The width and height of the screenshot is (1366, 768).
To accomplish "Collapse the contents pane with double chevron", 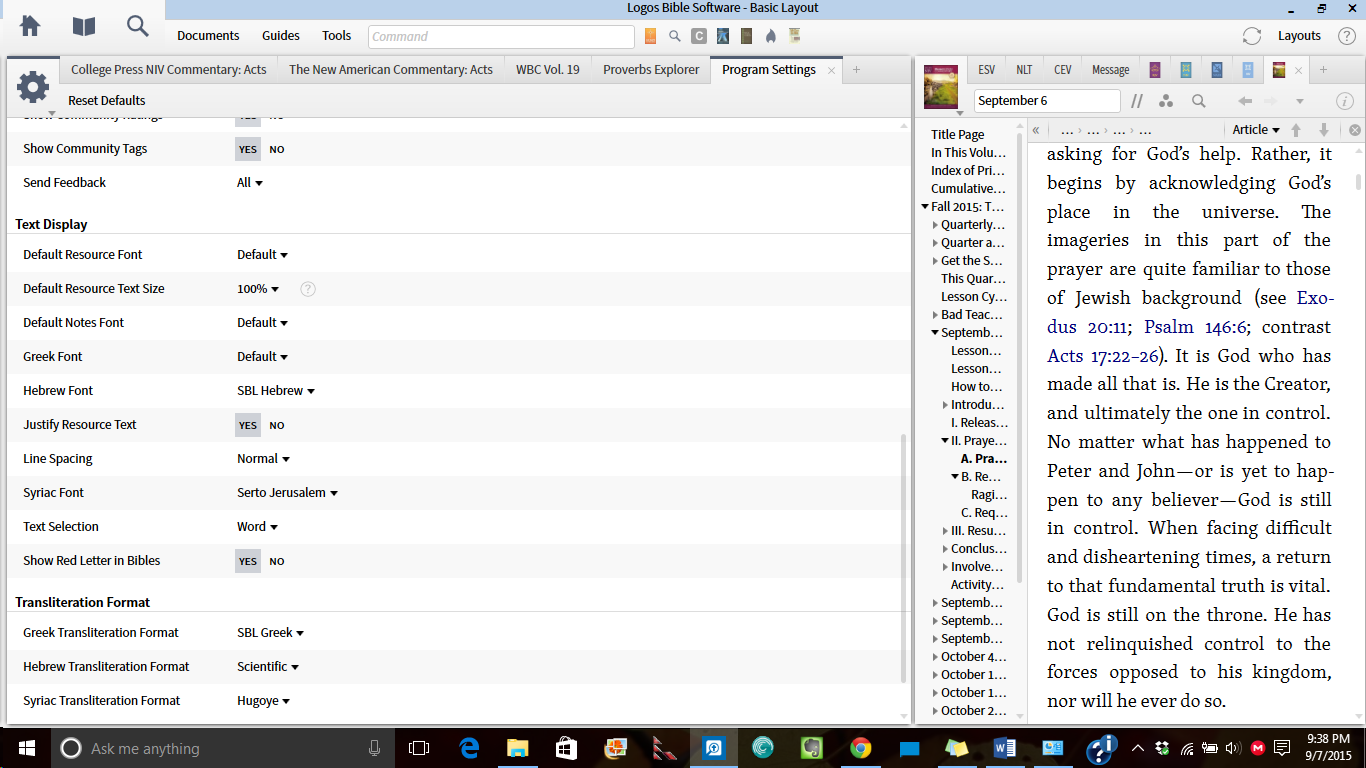I will pos(1036,130).
